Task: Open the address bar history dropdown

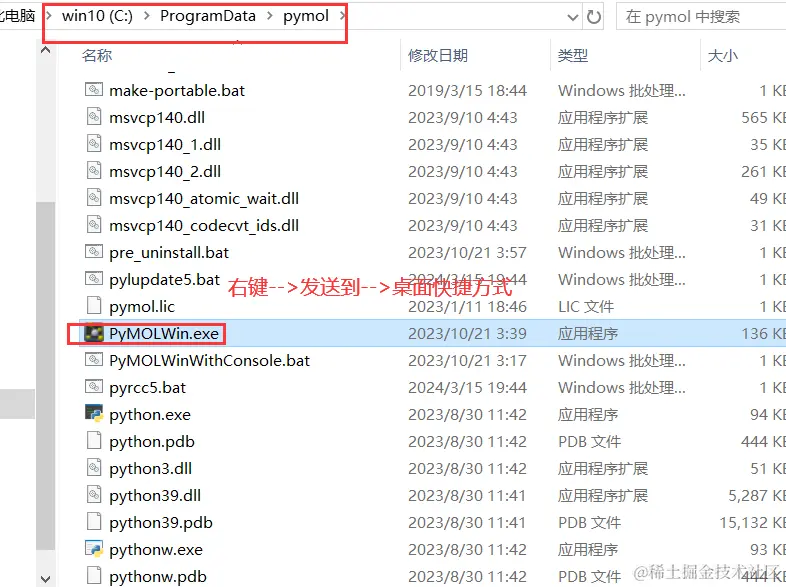Action: click(x=572, y=18)
